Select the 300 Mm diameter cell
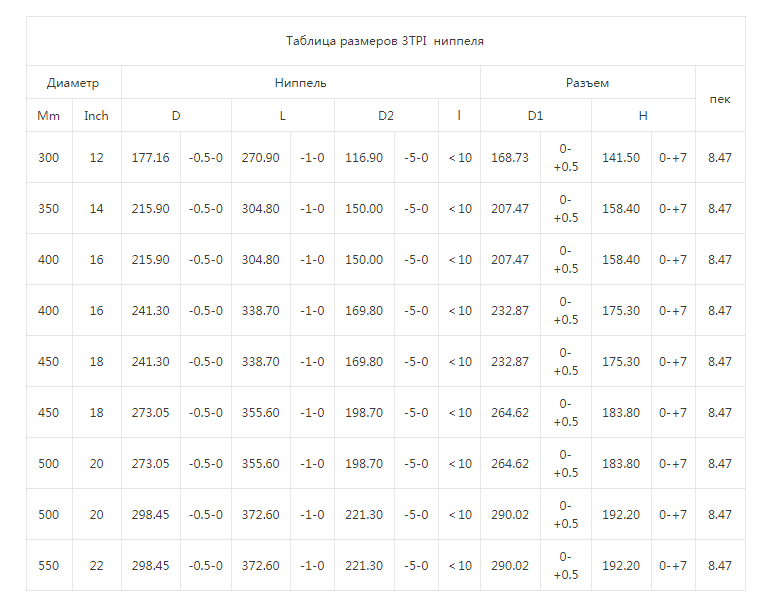The height and width of the screenshot is (602, 760). 49,158
